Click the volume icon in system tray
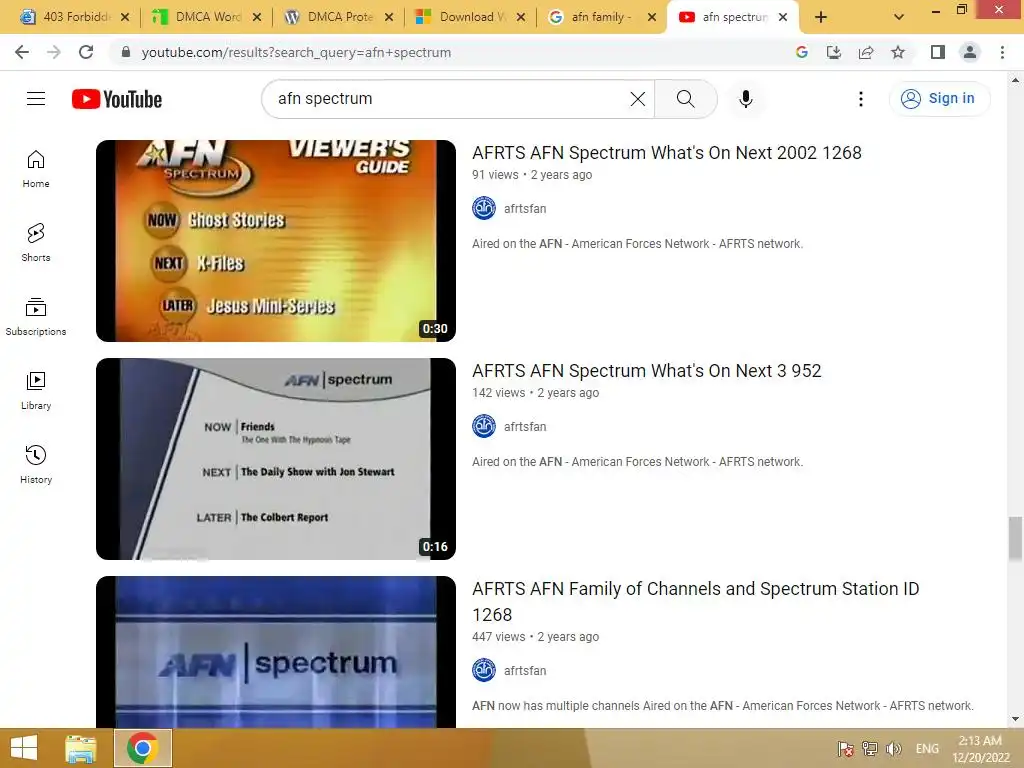 [x=894, y=748]
